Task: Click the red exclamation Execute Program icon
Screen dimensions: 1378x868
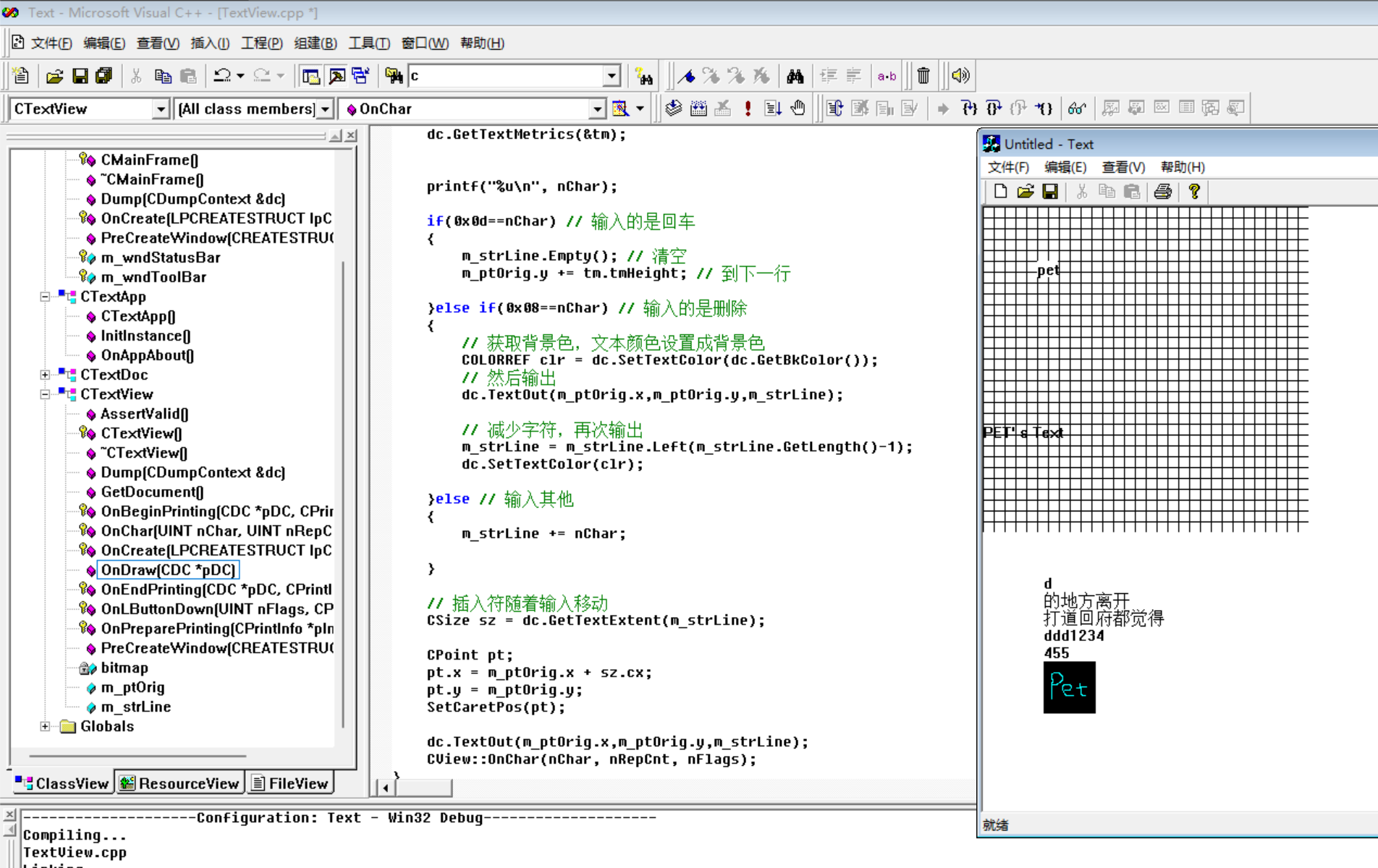Action: tap(748, 109)
